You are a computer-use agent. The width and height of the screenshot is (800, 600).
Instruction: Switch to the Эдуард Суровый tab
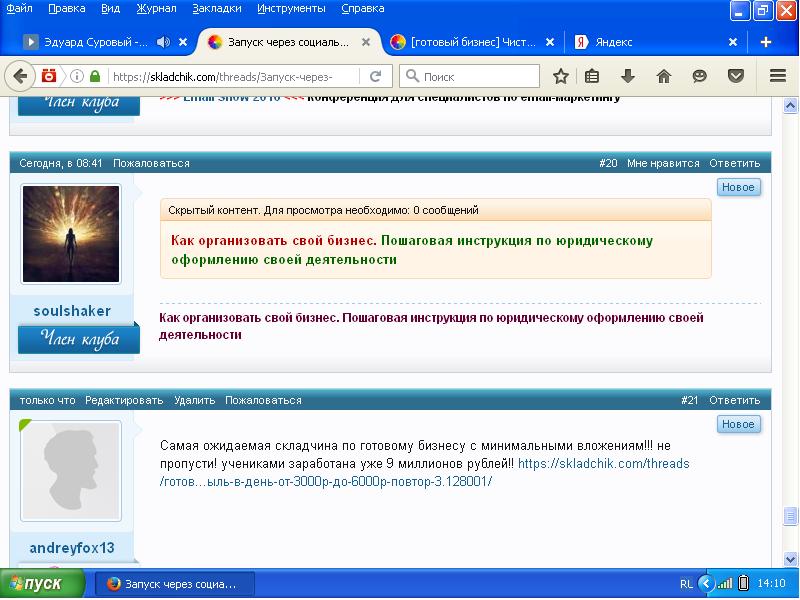pyautogui.click(x=96, y=42)
